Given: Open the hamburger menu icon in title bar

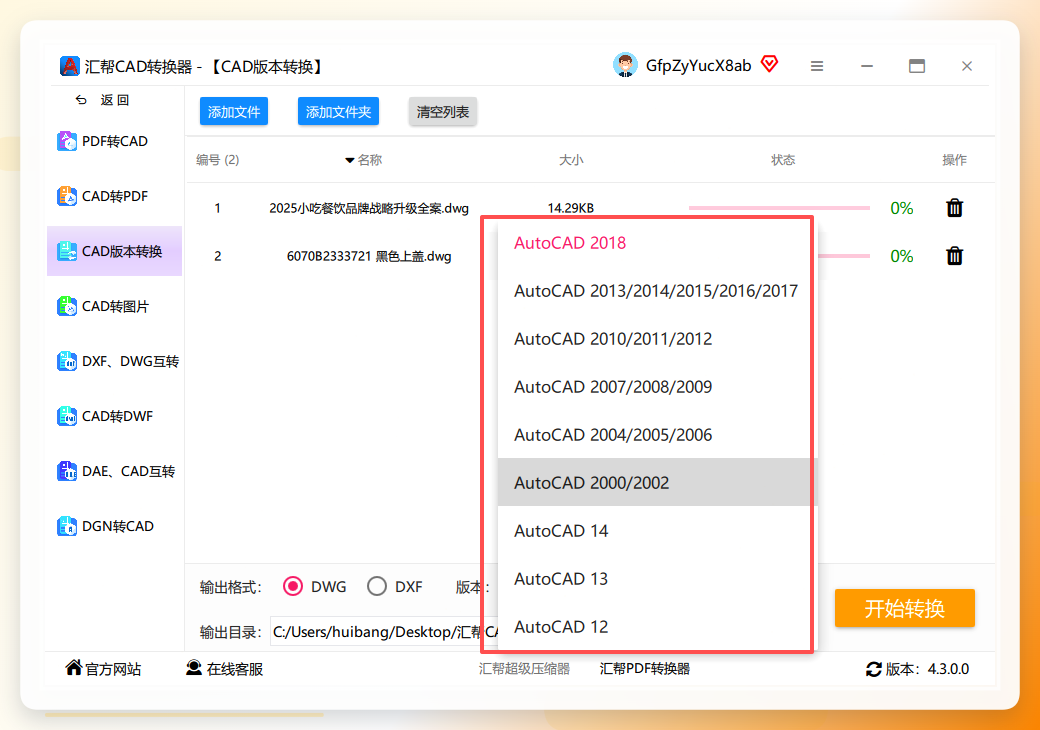Looking at the screenshot, I should coord(816,66).
